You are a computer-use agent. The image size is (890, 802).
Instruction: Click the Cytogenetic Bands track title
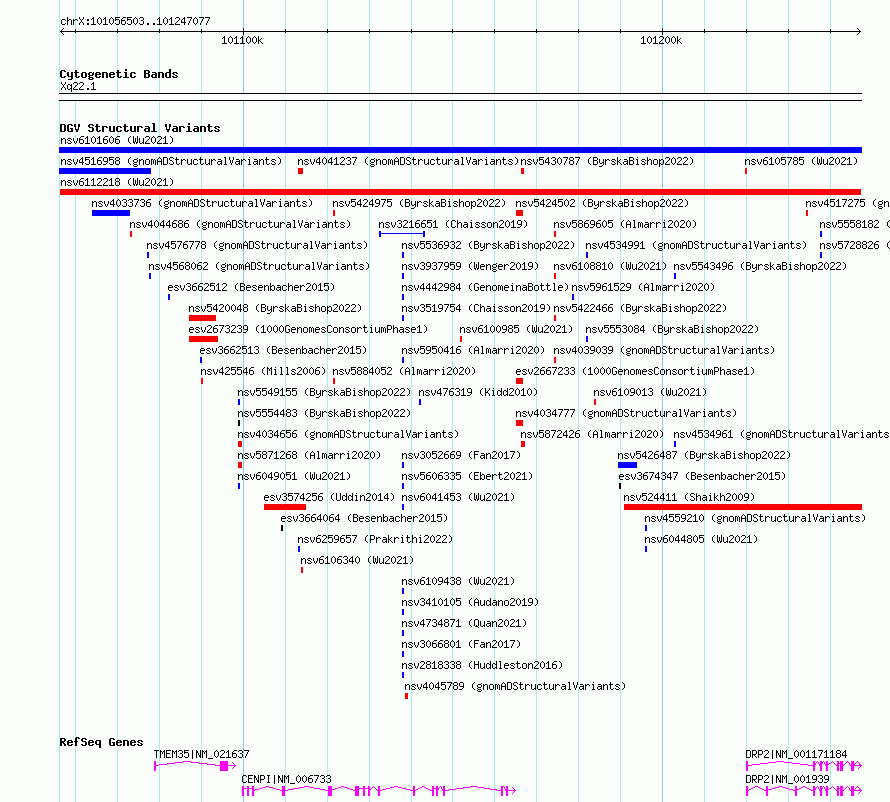[x=119, y=74]
